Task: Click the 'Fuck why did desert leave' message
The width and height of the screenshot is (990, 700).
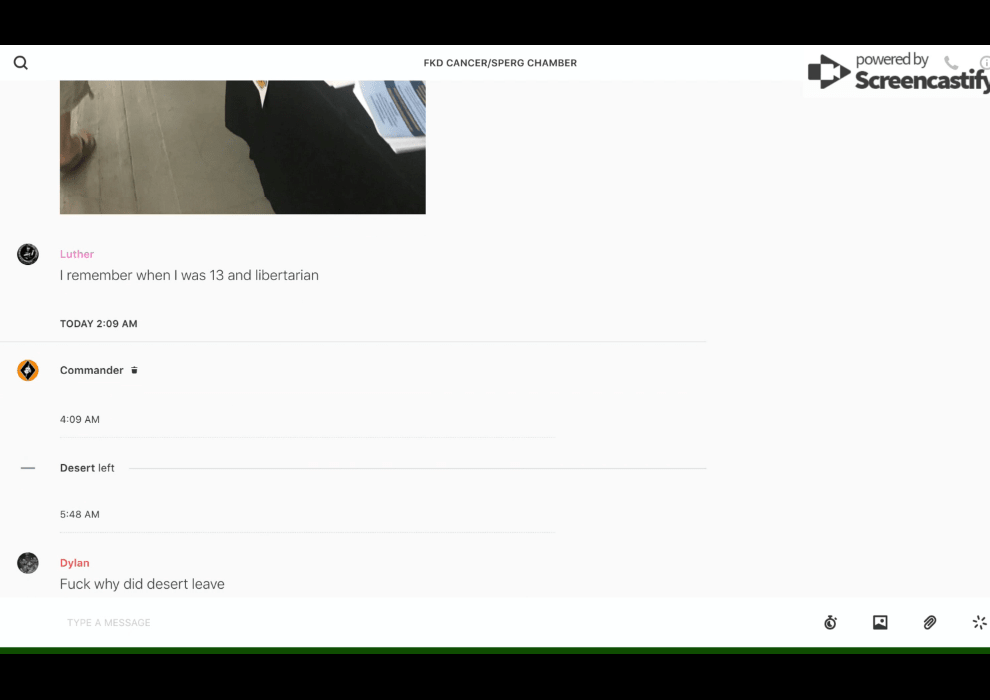Action: 142,584
